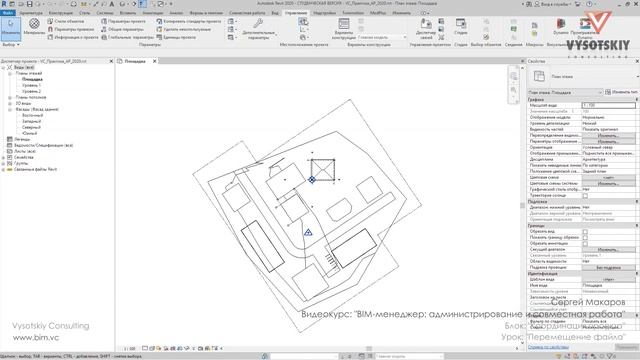Image resolution: width=640 pixels, height=360 pixels.
Task: Open Информация о проекте
Action: click(x=73, y=37)
